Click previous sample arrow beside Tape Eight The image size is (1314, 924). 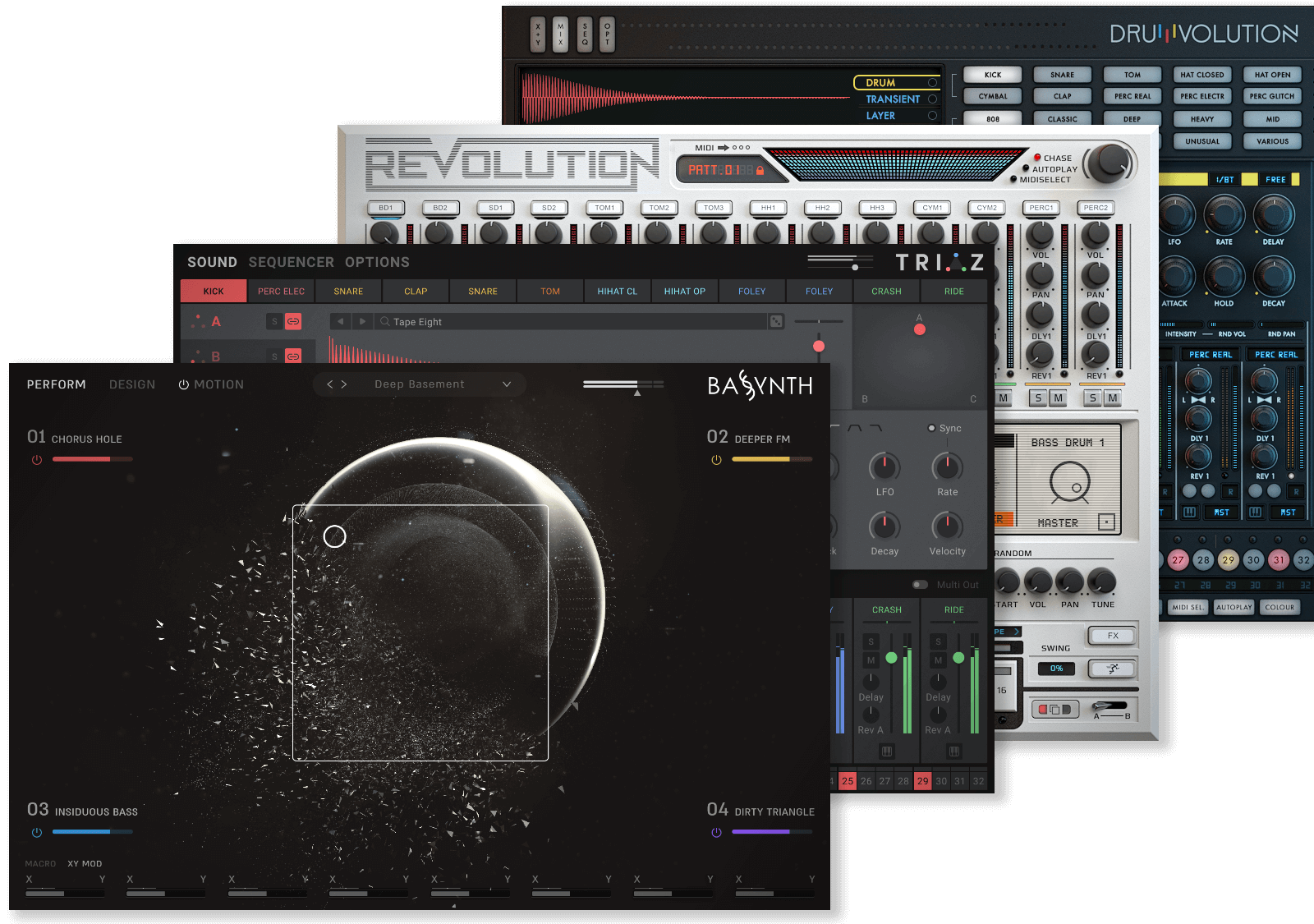pos(340,321)
